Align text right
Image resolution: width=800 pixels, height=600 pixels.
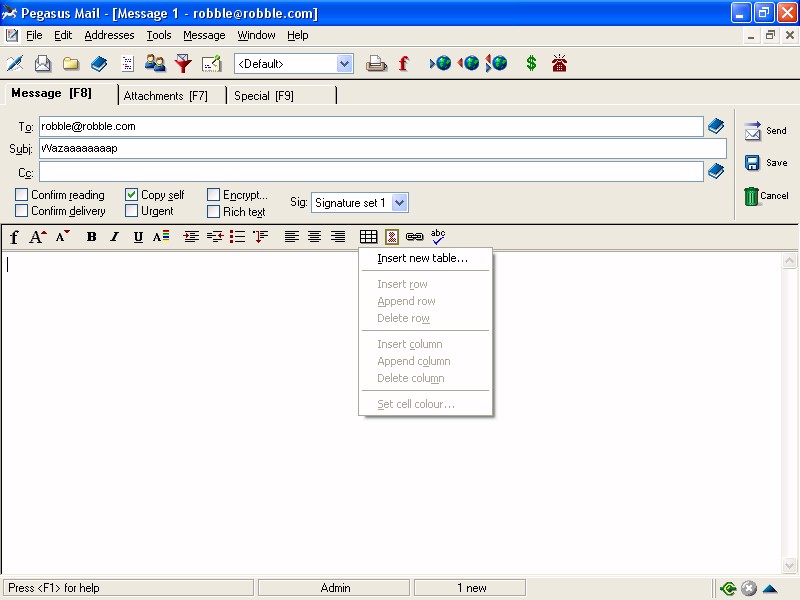[338, 237]
